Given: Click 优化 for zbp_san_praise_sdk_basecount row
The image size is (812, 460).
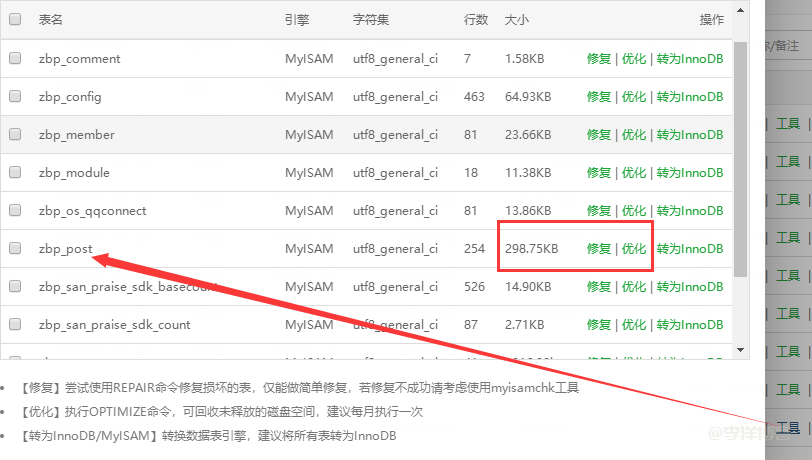Looking at the screenshot, I should coord(634,287).
